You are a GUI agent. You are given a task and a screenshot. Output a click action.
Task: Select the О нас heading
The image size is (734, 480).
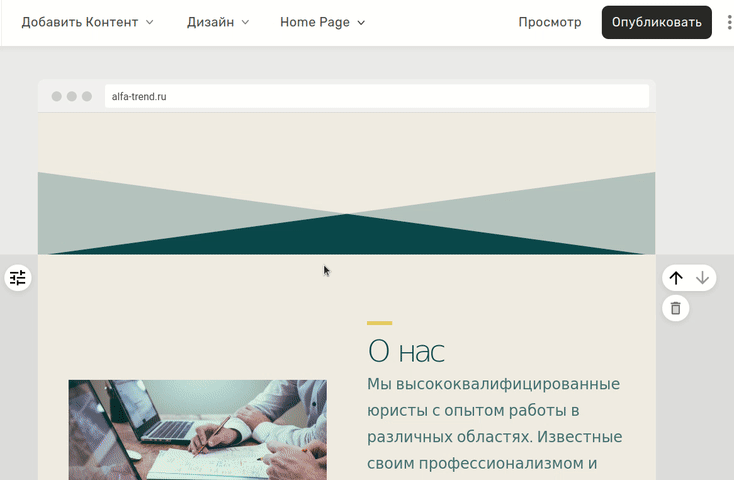(406, 351)
